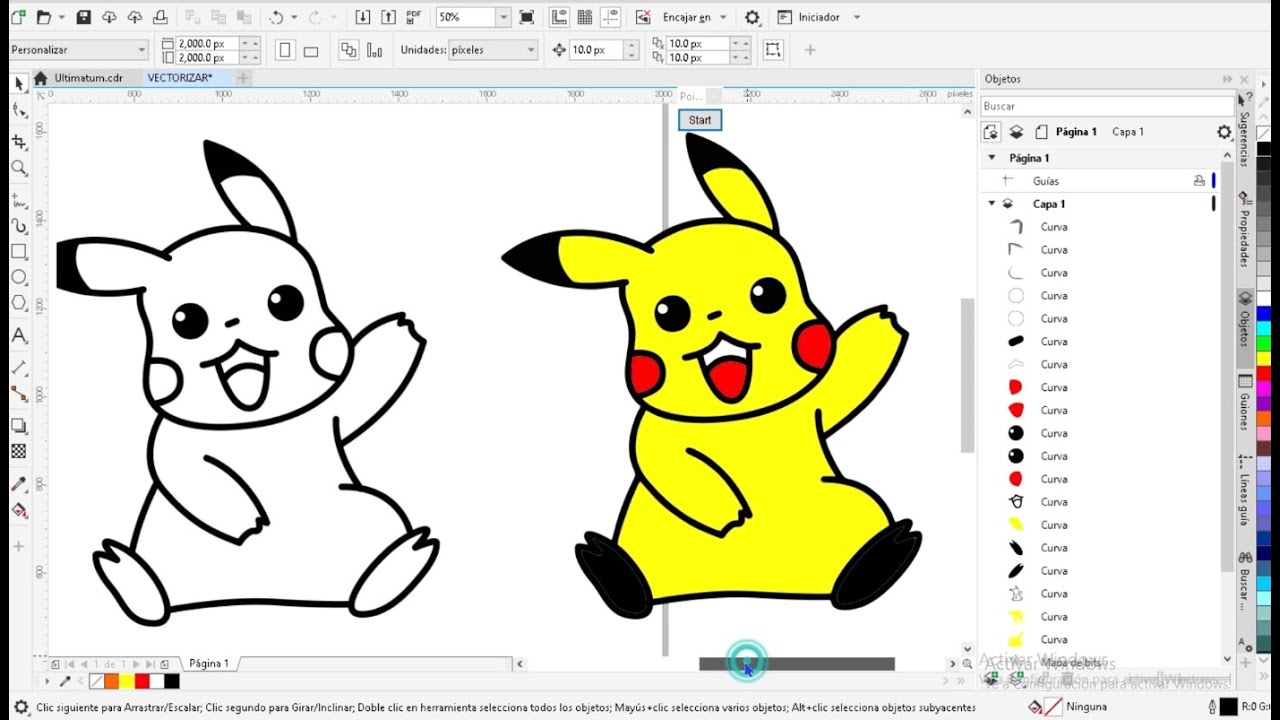
Task: Open the dropdown arrow beside Open icon
Action: 61,17
